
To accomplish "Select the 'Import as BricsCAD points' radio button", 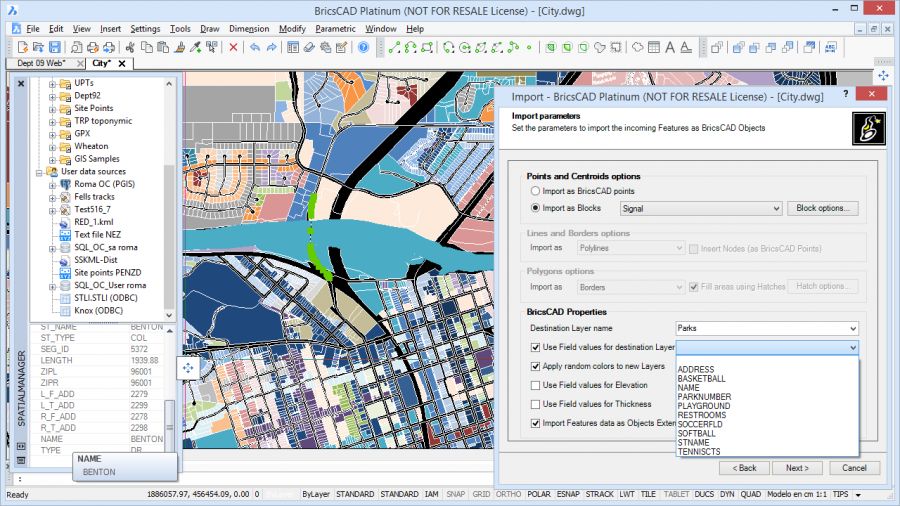I will point(535,191).
